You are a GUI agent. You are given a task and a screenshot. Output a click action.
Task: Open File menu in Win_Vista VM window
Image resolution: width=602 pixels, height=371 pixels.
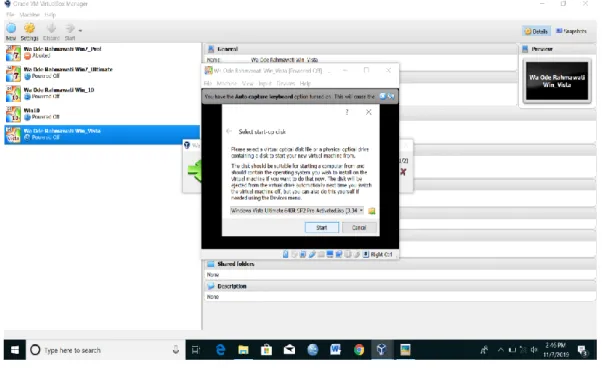[x=208, y=83]
